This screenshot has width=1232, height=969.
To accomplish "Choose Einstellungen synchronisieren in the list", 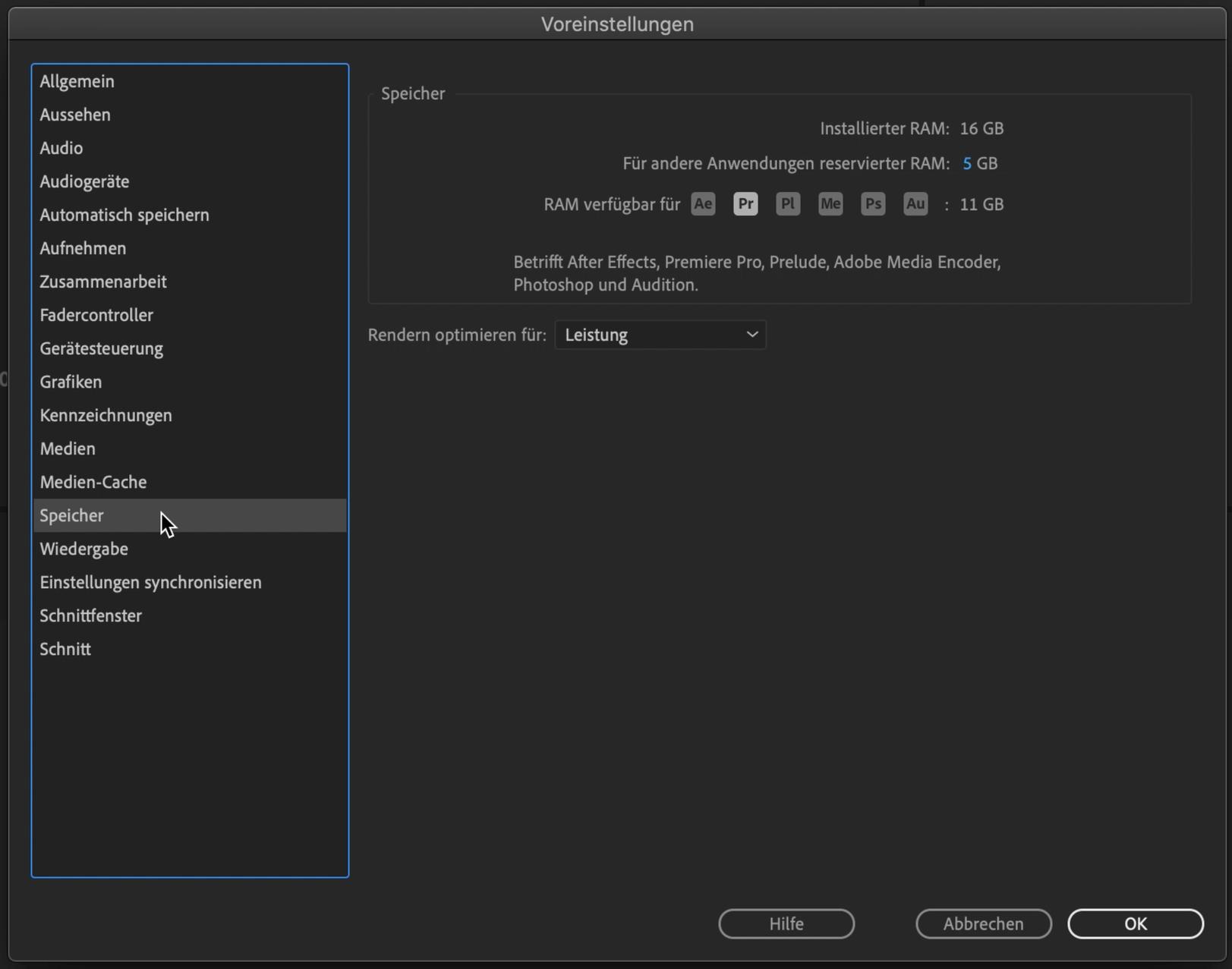I will pos(150,582).
